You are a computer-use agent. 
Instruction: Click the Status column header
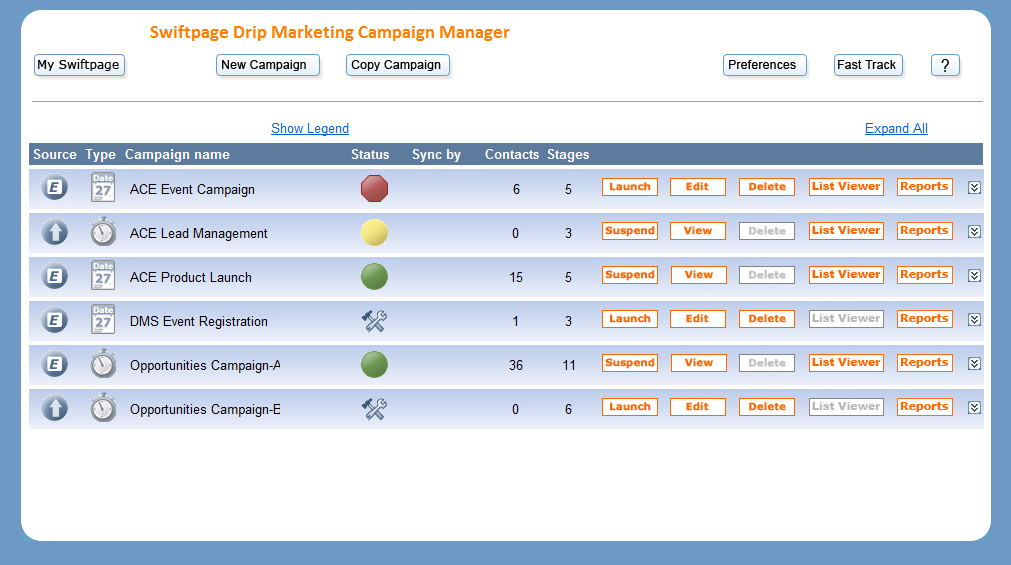tap(370, 155)
